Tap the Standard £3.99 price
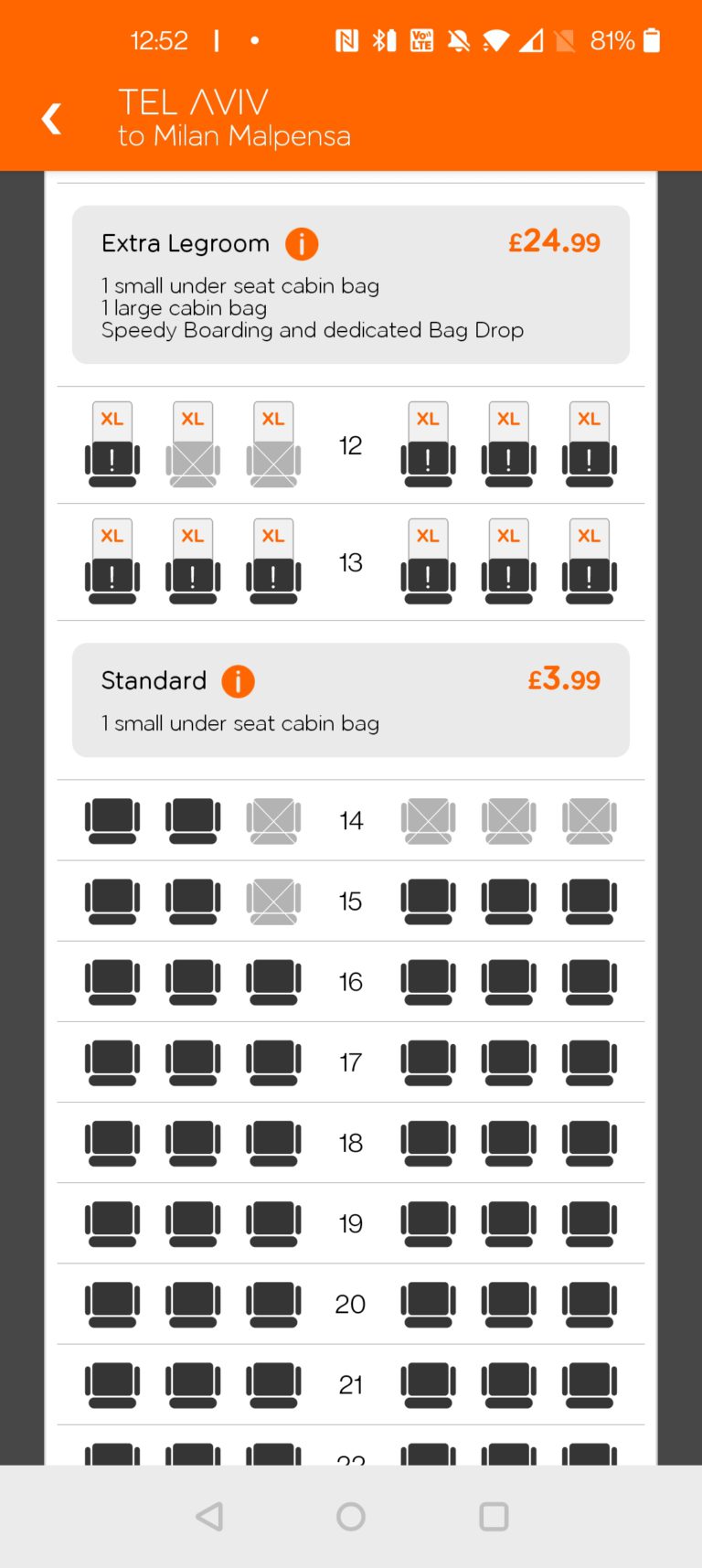Viewport: 702px width, 1568px height. 564,679
